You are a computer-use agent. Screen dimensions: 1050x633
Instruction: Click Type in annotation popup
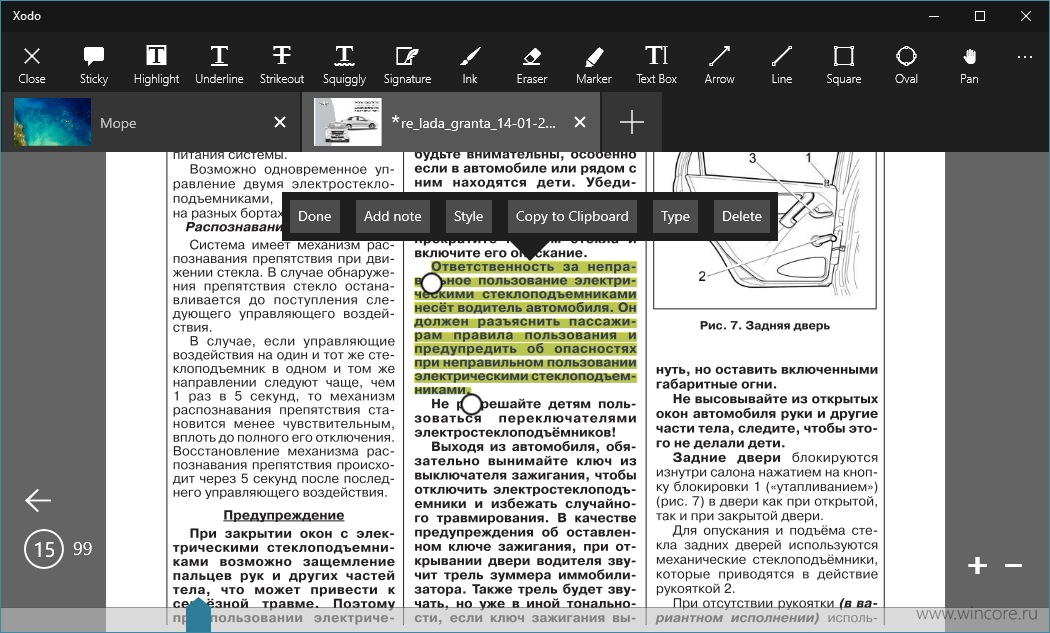coord(675,216)
